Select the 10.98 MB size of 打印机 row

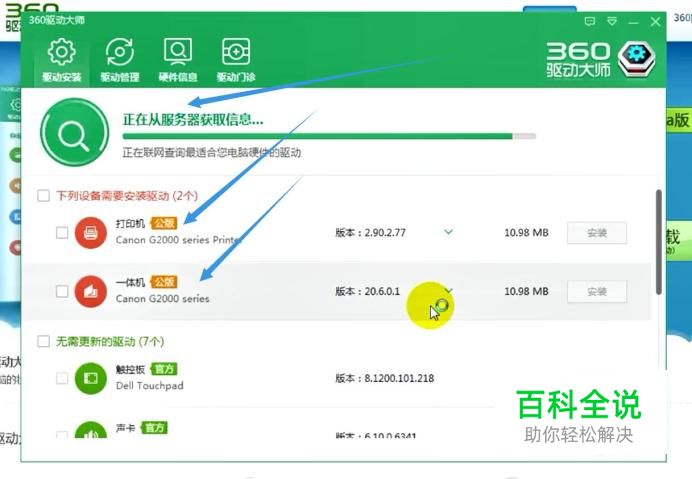click(x=526, y=233)
